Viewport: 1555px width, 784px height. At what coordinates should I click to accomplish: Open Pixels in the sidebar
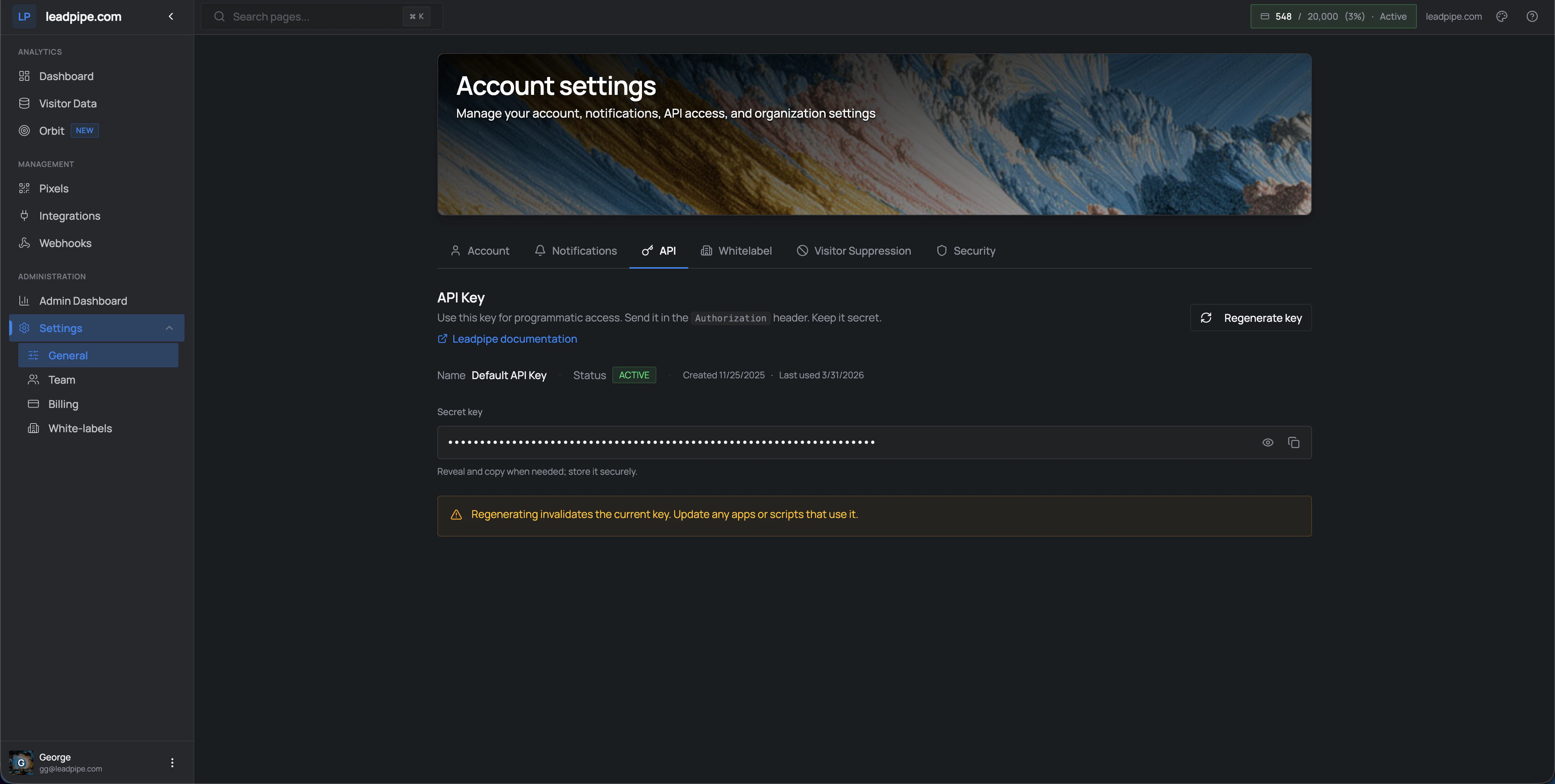(54, 188)
